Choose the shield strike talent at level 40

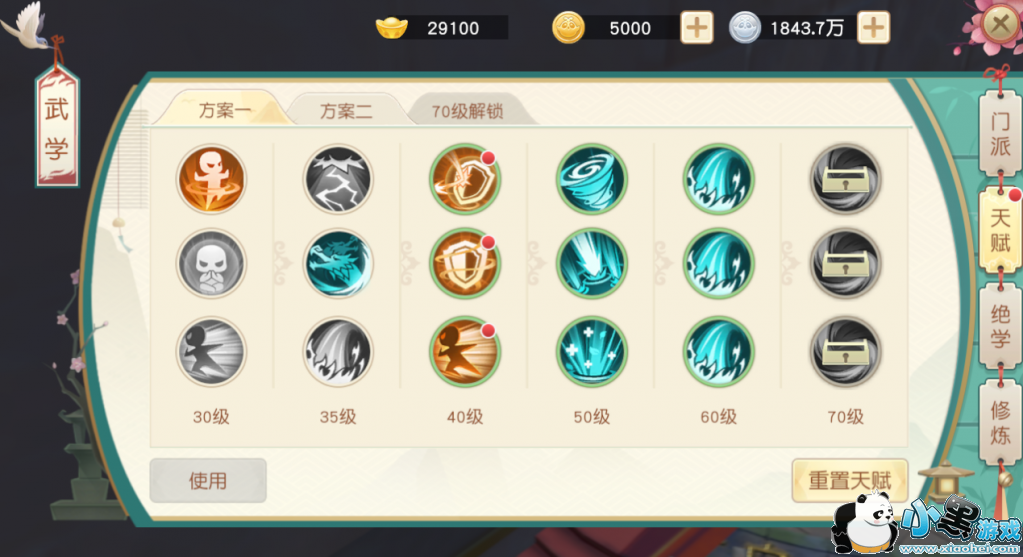[x=465, y=179]
